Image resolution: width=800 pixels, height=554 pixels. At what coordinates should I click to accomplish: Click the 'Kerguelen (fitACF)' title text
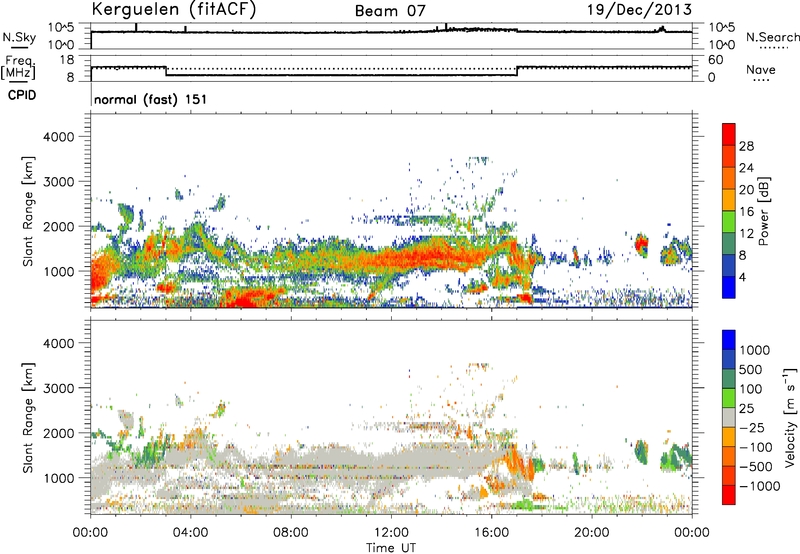click(x=173, y=9)
